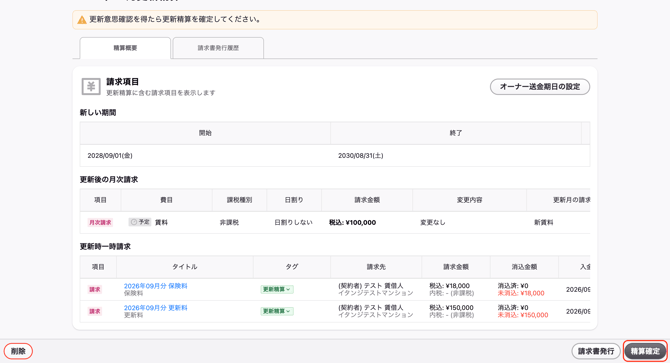The width and height of the screenshot is (670, 363).
Task: Click the タイトル column header
Action: (x=185, y=266)
